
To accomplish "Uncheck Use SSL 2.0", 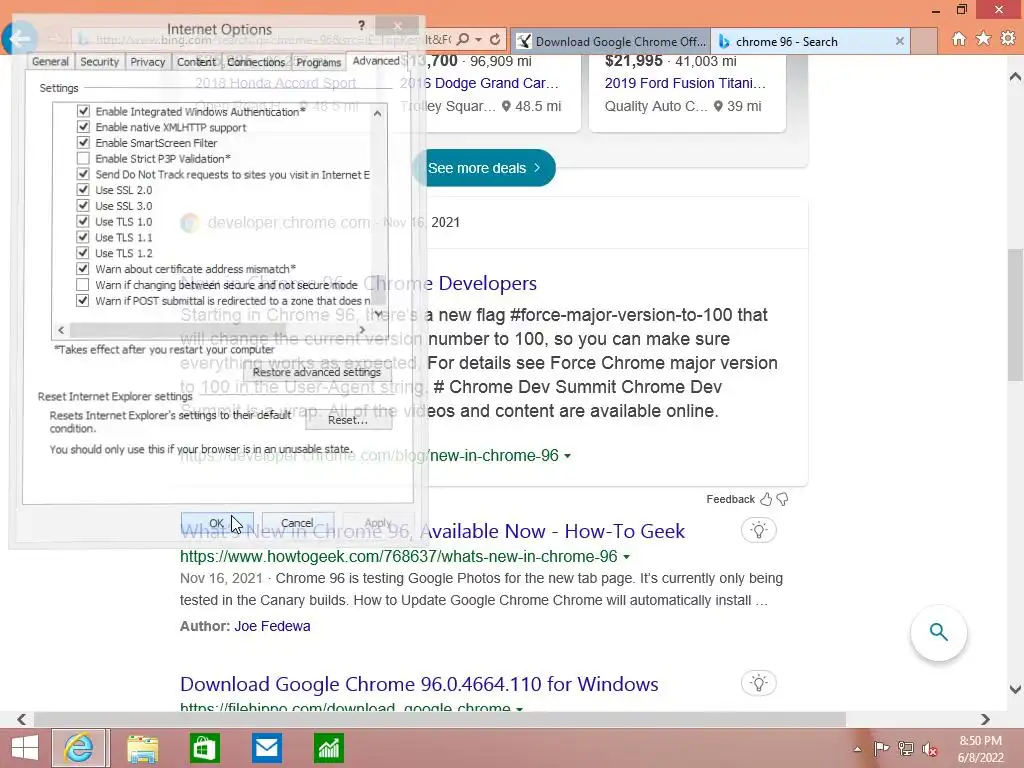I will [83, 189].
